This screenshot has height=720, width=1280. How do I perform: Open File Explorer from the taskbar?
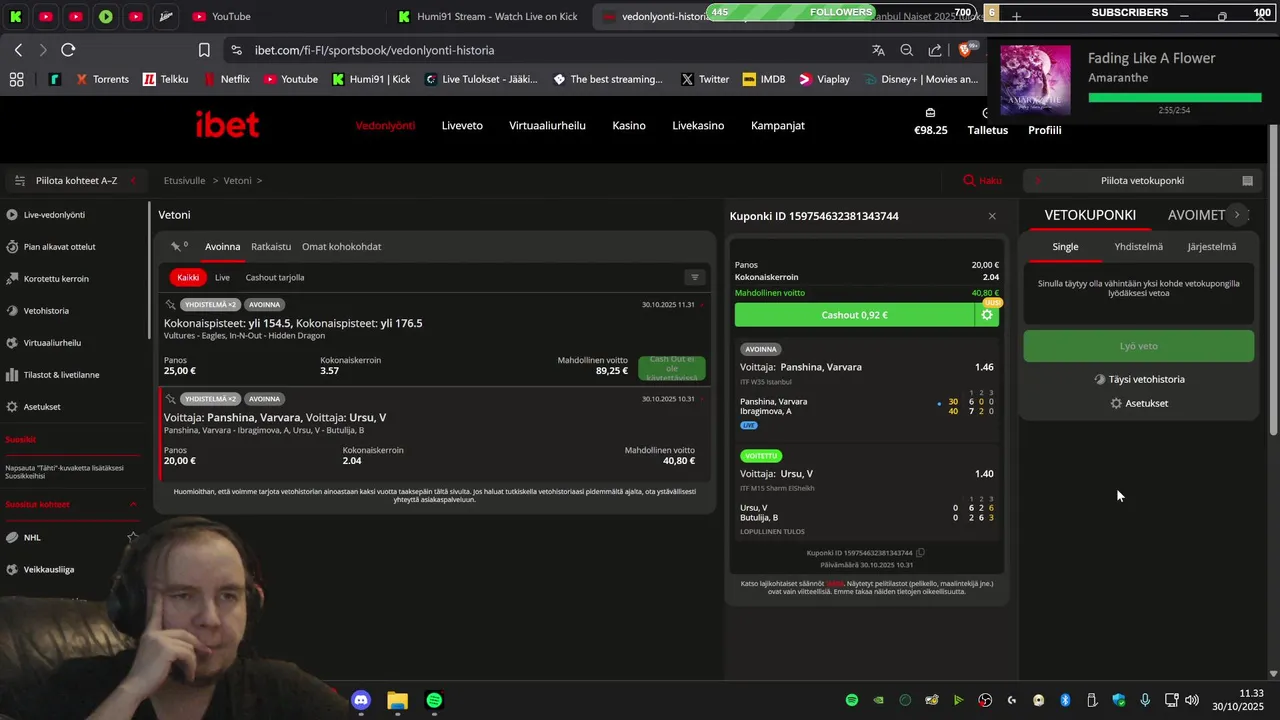[x=397, y=700]
